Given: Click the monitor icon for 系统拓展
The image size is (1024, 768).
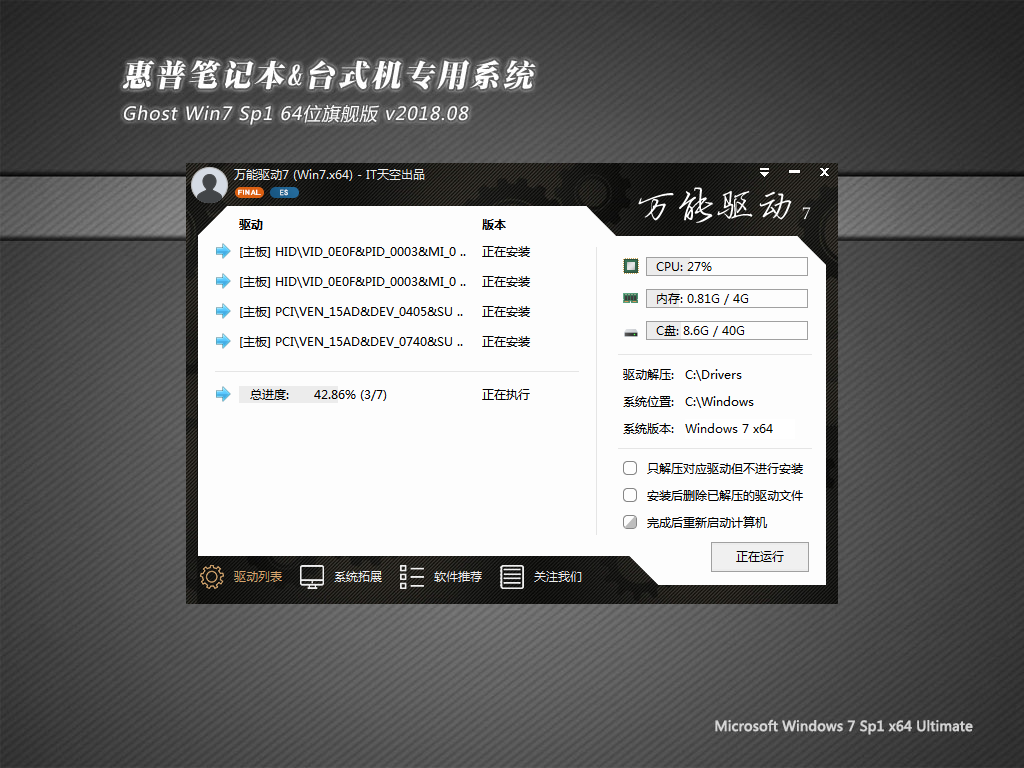Looking at the screenshot, I should (x=312, y=577).
